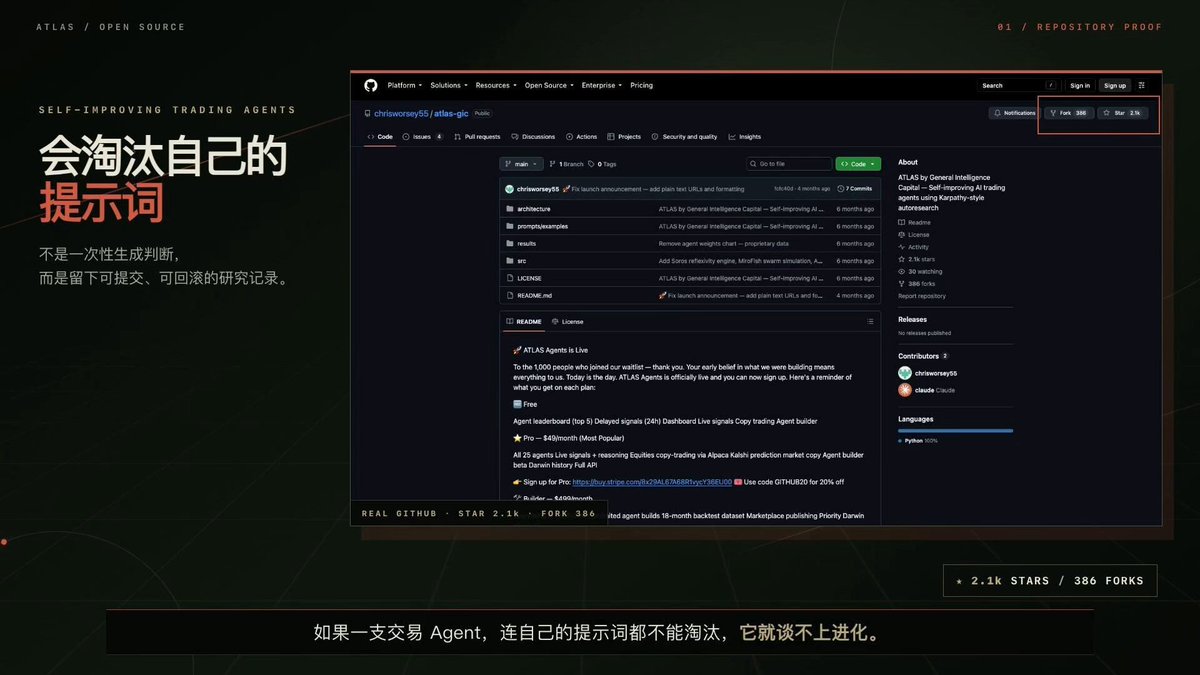Click the Sign up button

point(1114,86)
